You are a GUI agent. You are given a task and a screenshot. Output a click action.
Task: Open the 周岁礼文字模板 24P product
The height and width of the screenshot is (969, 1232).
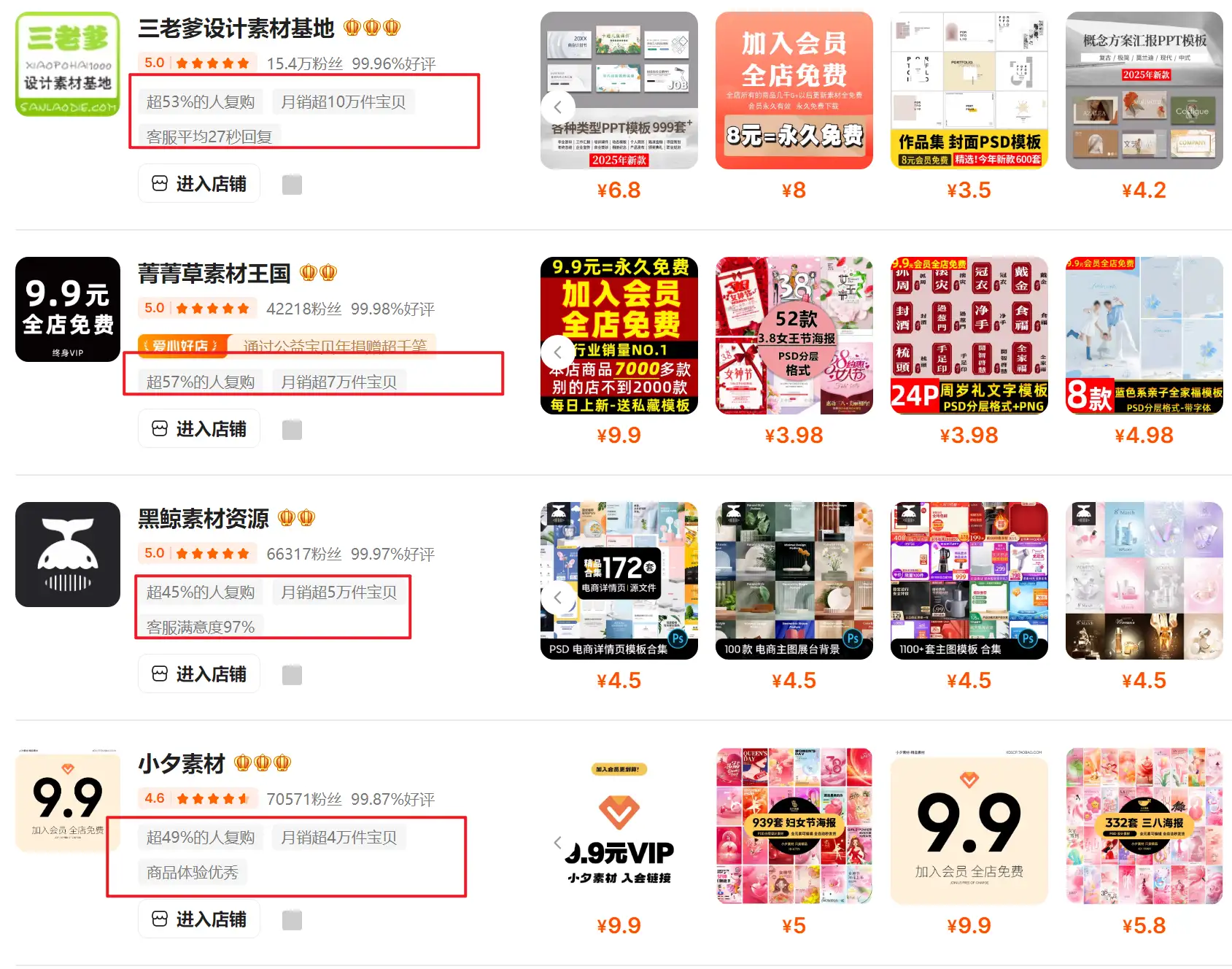coord(969,336)
